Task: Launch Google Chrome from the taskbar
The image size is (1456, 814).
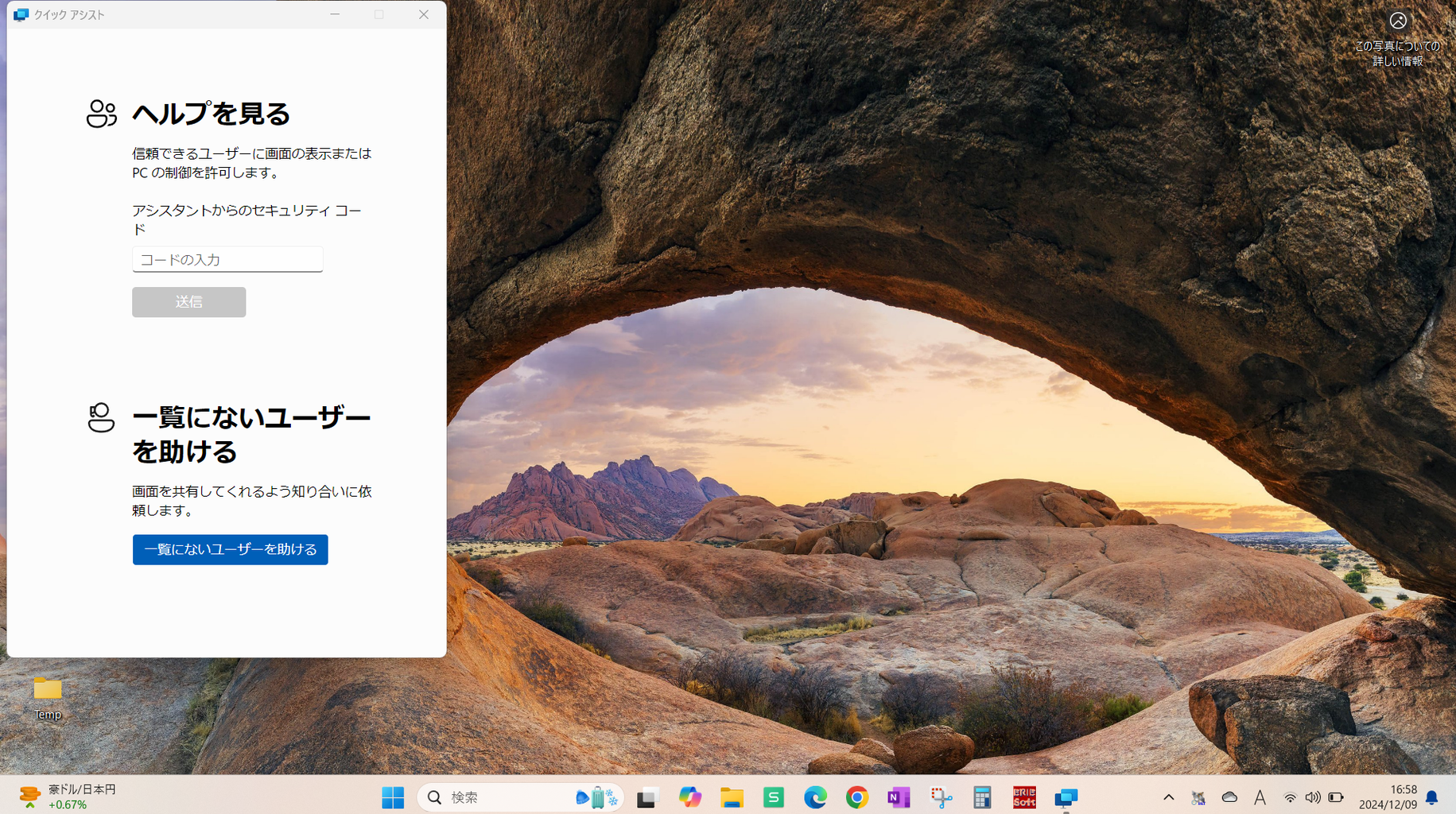Action: pyautogui.click(x=857, y=797)
